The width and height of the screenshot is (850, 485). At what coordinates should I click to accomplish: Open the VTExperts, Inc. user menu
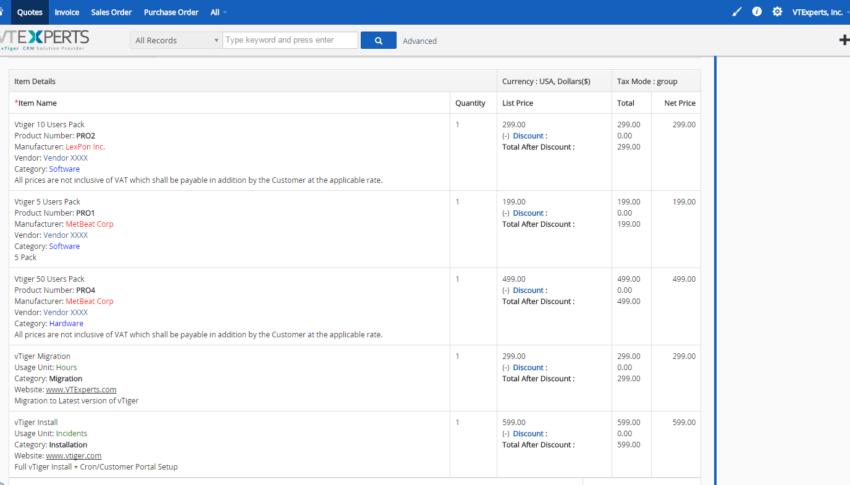819,12
